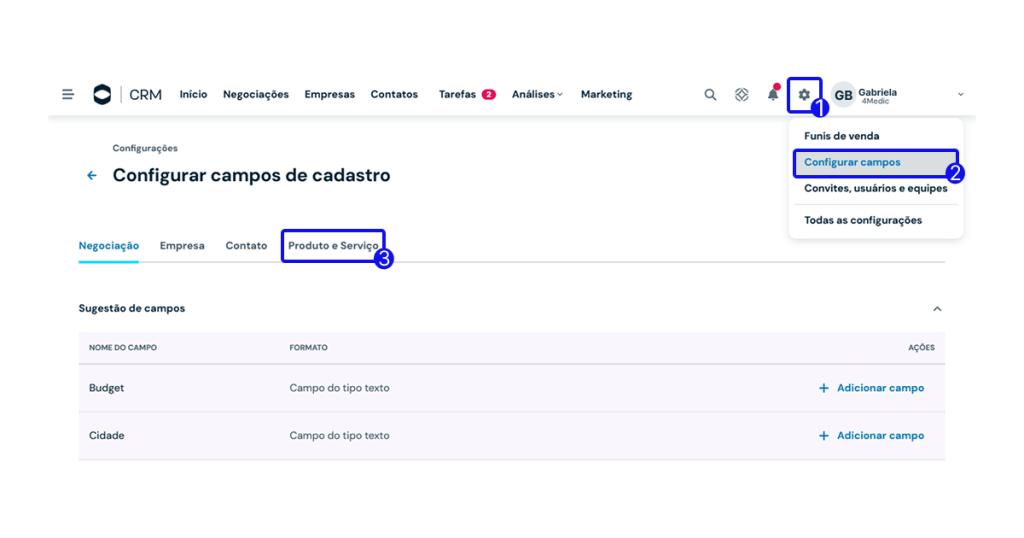Open Todas as configurações
This screenshot has height=538, width=1024.
pos(862,220)
